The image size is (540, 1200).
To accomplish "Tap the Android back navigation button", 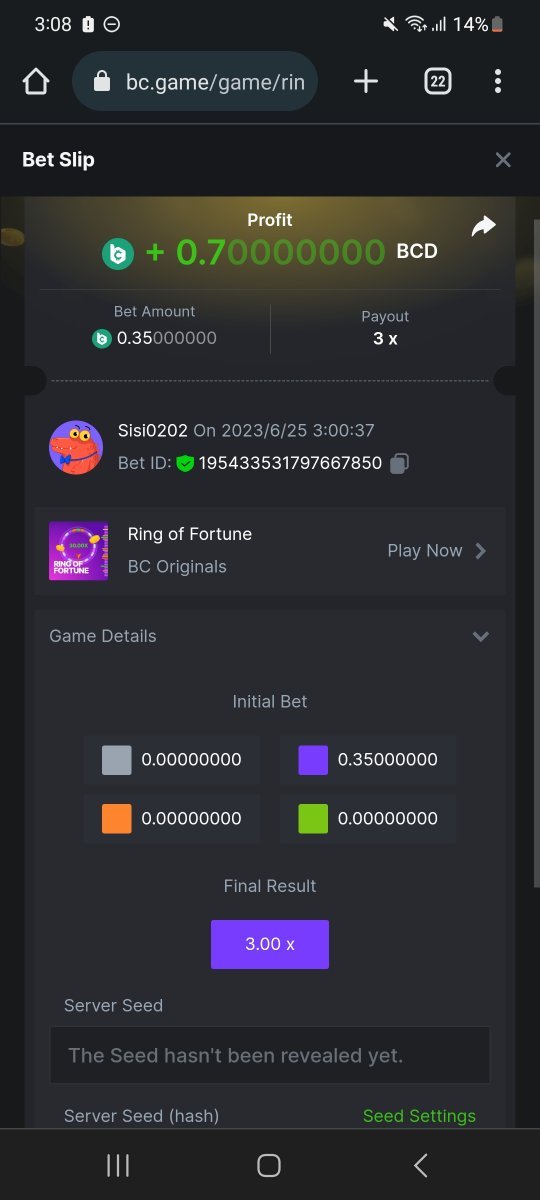I will pos(421,1165).
